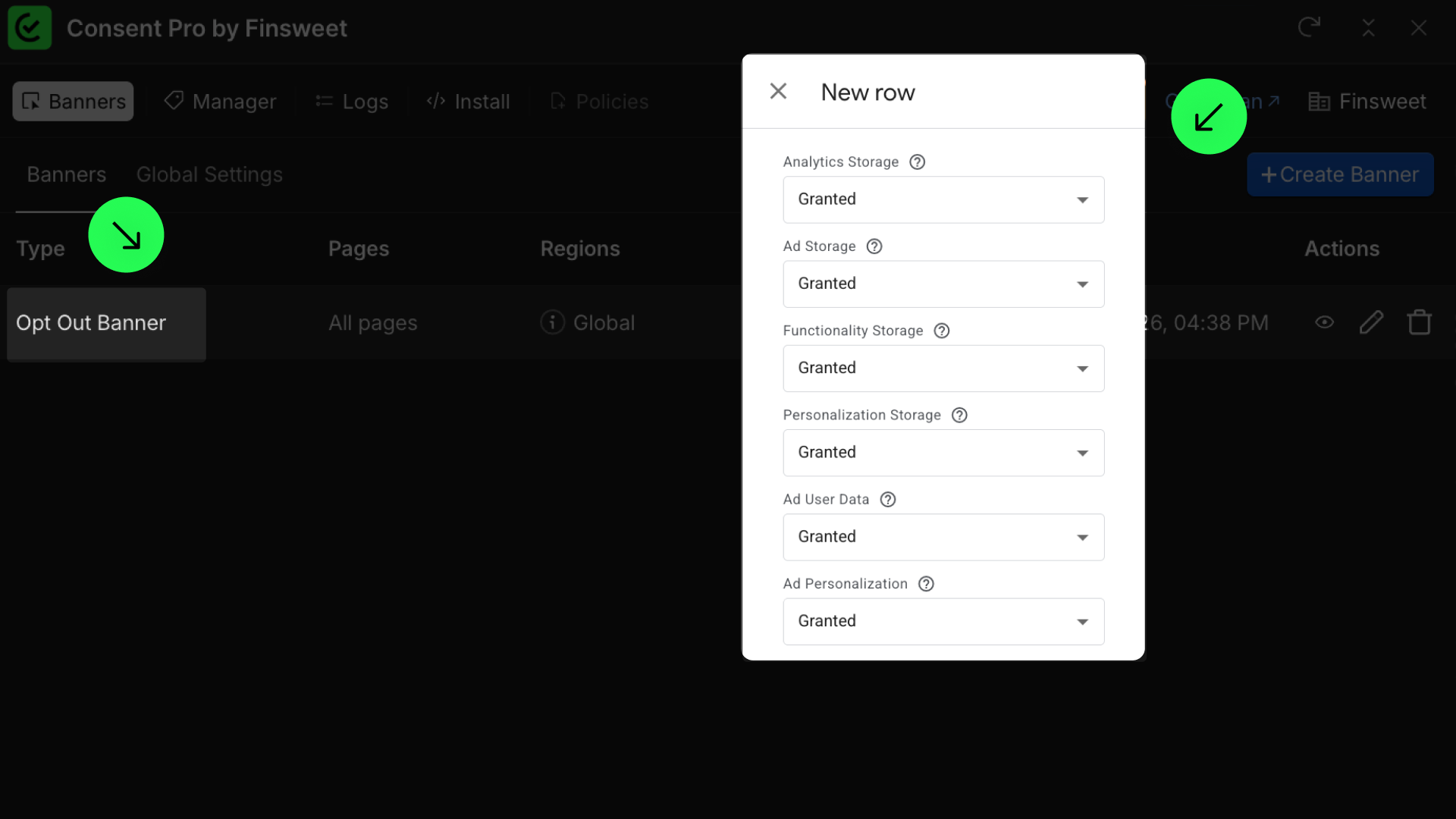Preview banner with eye icon
The width and height of the screenshot is (1456, 819).
1324,323
